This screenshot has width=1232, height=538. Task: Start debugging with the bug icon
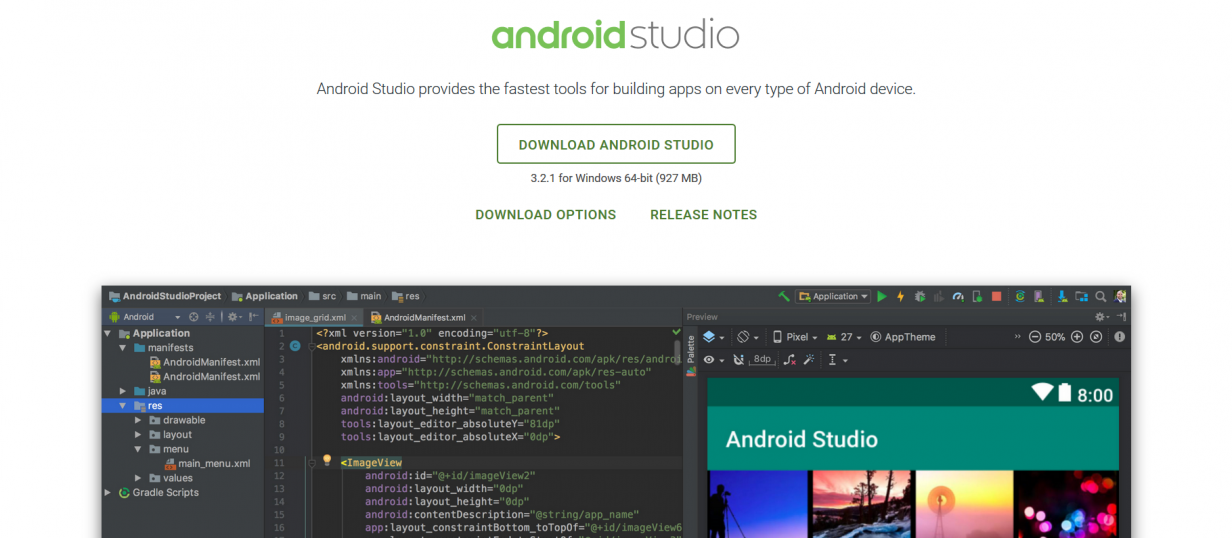(x=920, y=297)
